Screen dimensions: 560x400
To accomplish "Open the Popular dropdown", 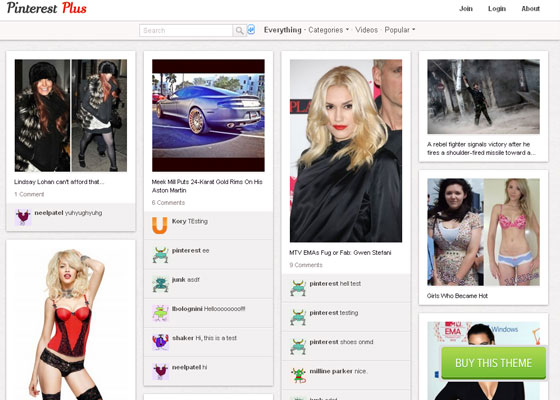I will click(400, 30).
